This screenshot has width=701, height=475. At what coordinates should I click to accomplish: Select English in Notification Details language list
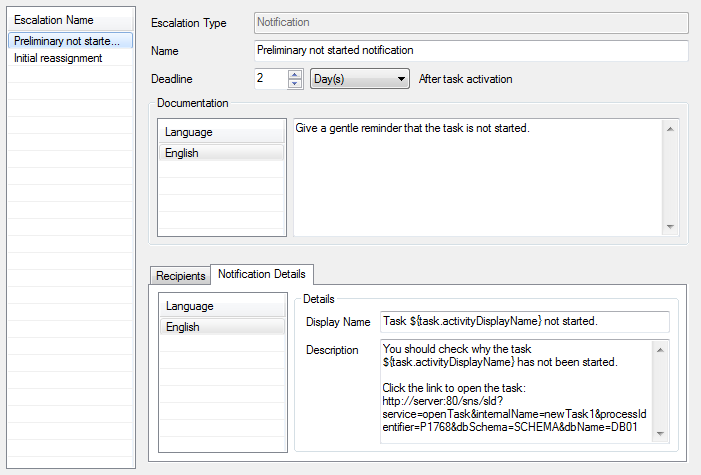click(221, 327)
